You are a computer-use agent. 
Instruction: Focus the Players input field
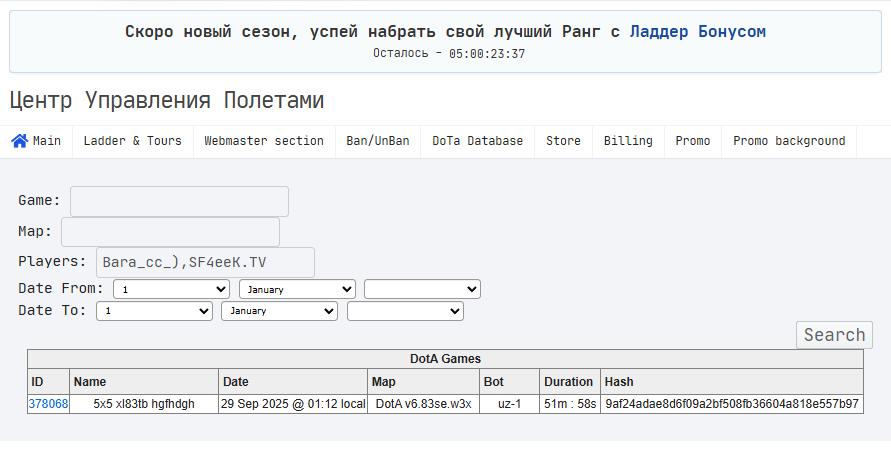[x=205, y=262]
